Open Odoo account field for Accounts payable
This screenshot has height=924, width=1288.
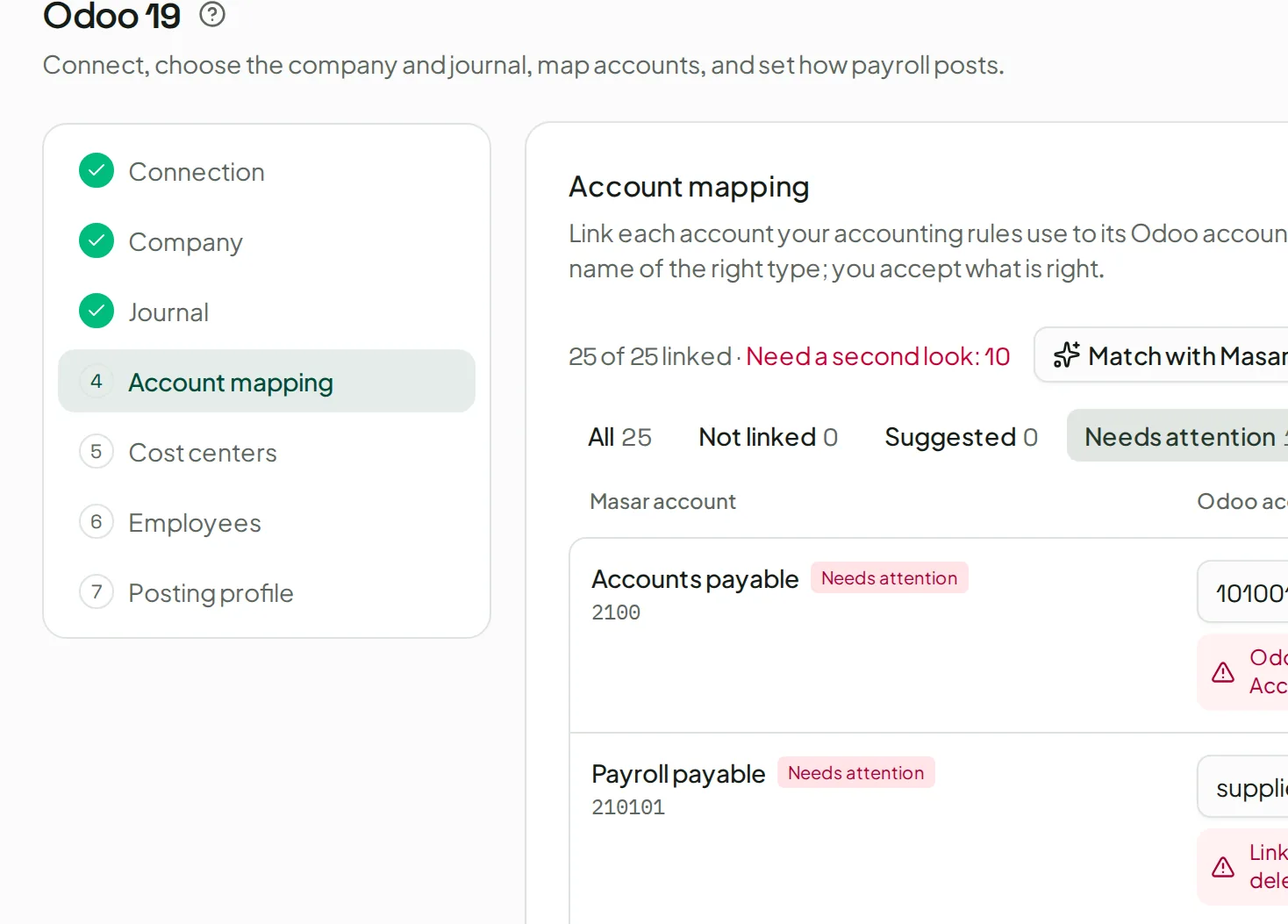point(1242,592)
